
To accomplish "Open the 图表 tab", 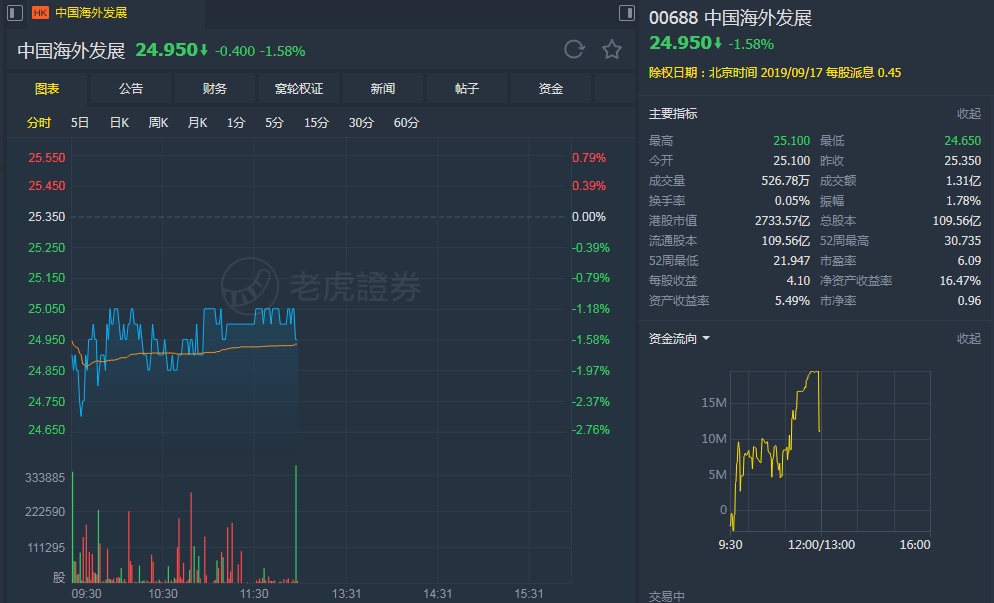I will [x=47, y=89].
